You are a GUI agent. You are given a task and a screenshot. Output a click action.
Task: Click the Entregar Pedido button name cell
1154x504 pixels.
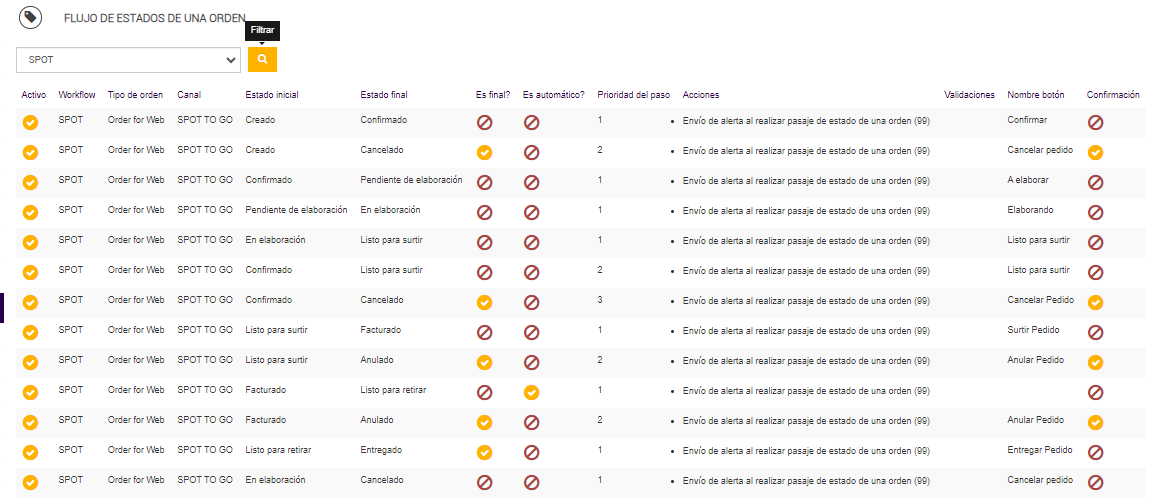1040,450
